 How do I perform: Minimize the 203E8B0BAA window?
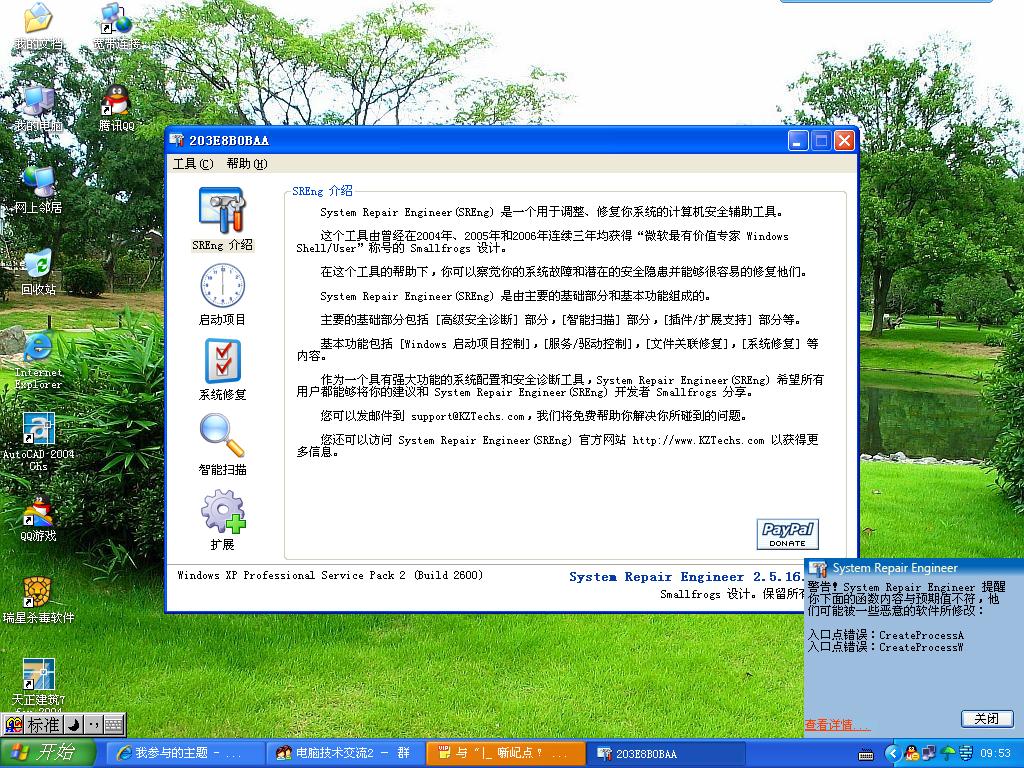tap(798, 140)
